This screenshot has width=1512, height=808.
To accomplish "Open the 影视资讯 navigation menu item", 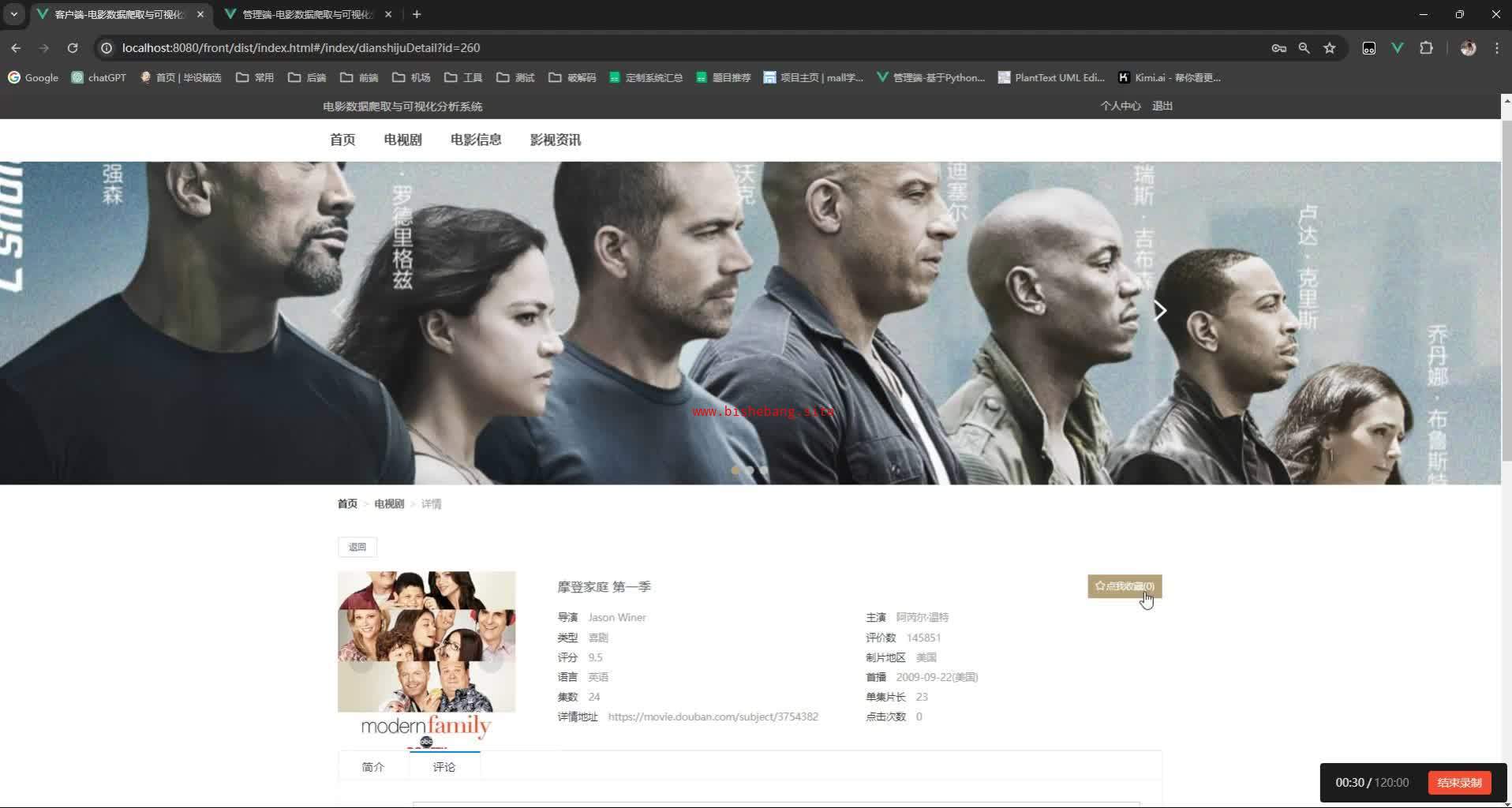I will coord(556,140).
